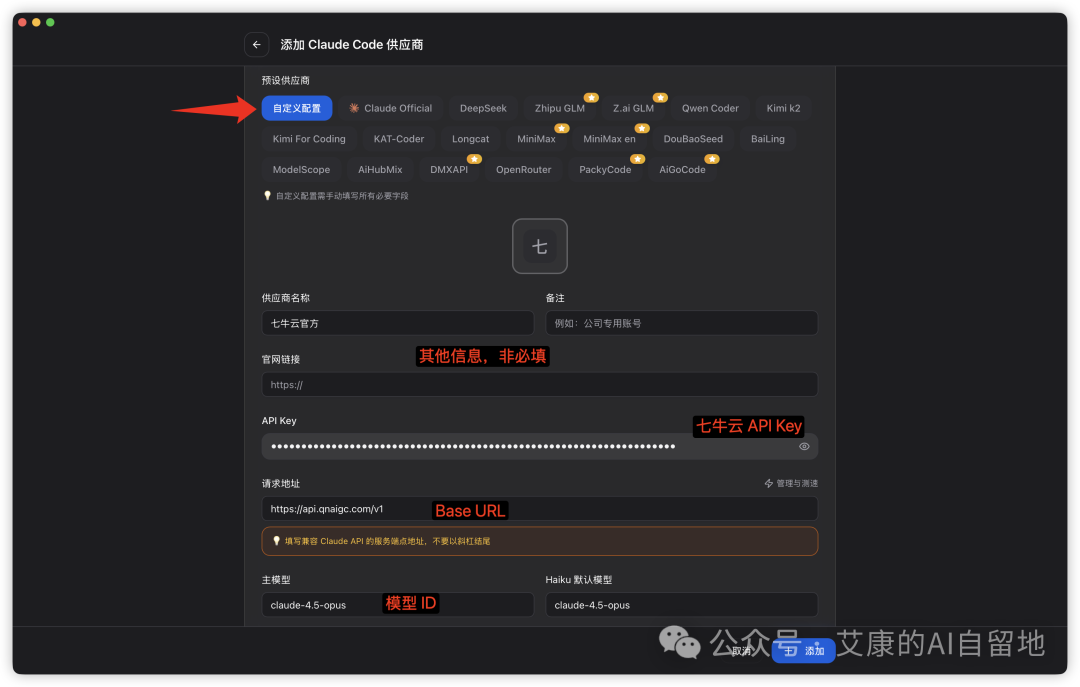Screen dimensions: 1080x687
Task: Select the DeepSeek provider preset
Action: [483, 108]
